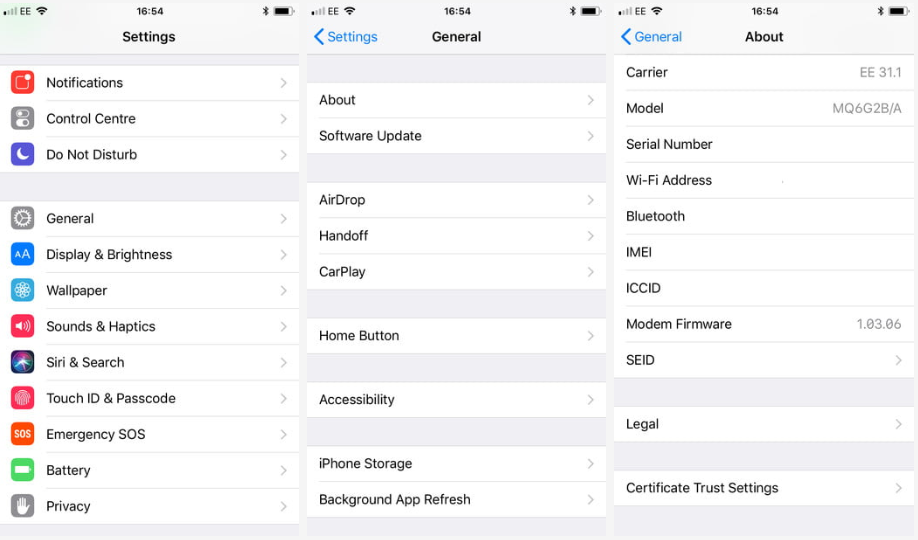Open the Legal row
Screen dimensions: 918x540
[x=764, y=423]
